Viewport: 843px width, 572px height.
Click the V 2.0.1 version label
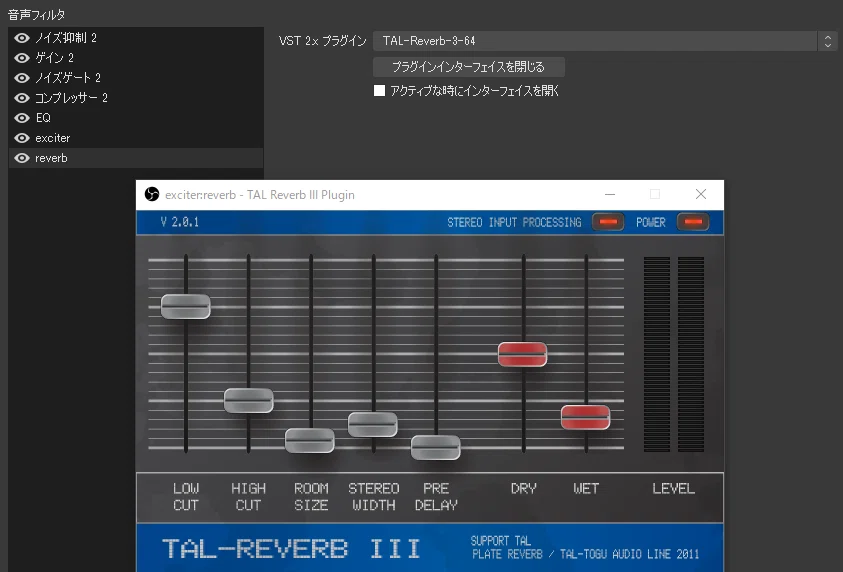(x=180, y=221)
